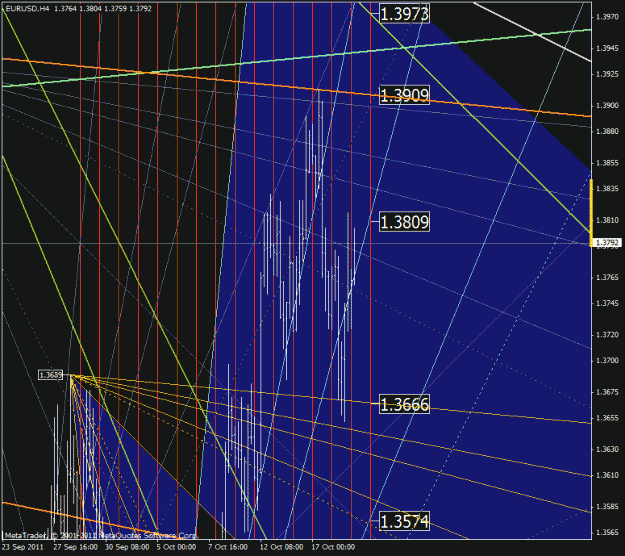The image size is (625, 556).
Task: Click 1.3855 on the price scale
Action: click(607, 163)
